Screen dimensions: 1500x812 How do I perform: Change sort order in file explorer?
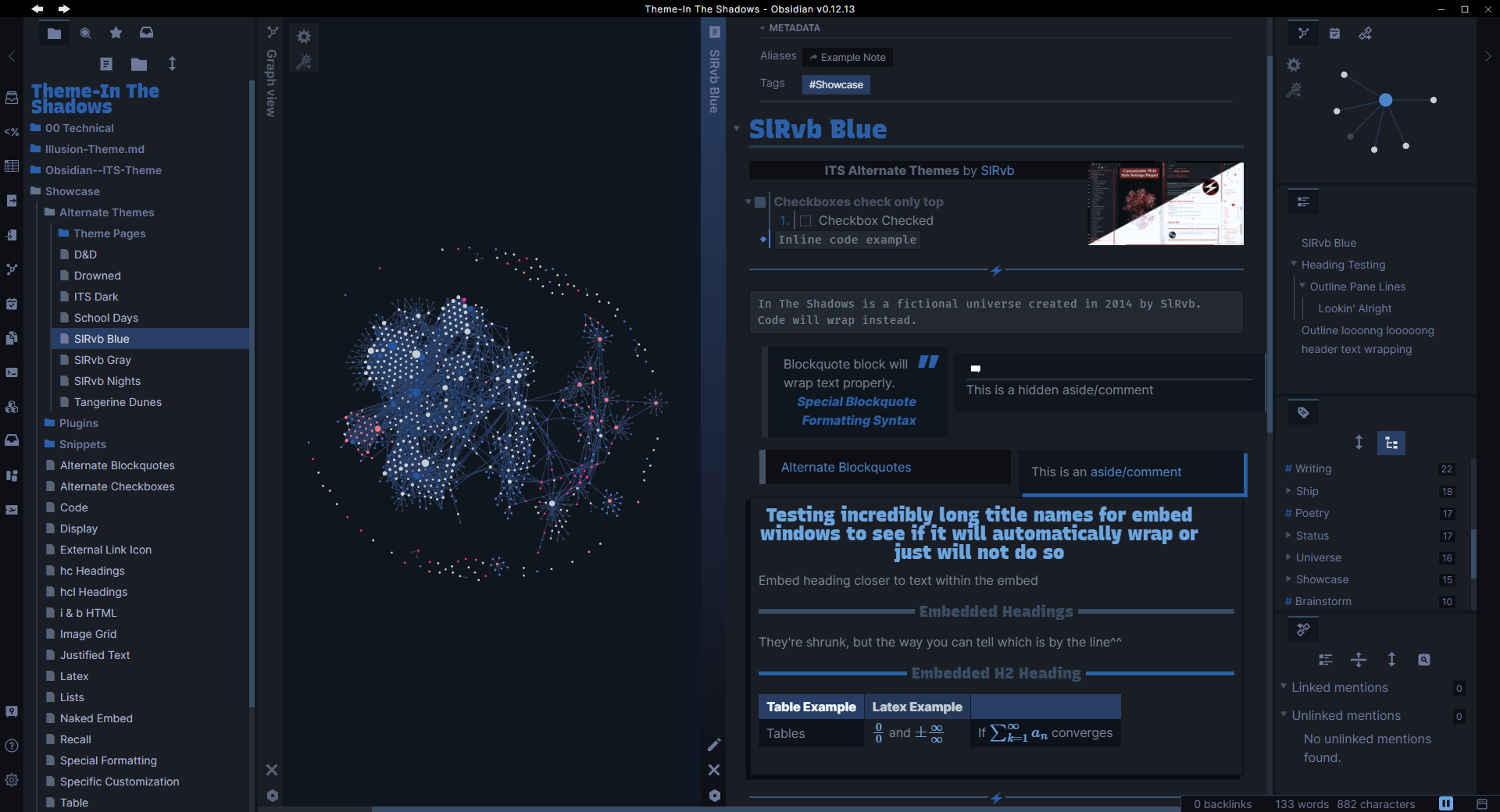(173, 64)
